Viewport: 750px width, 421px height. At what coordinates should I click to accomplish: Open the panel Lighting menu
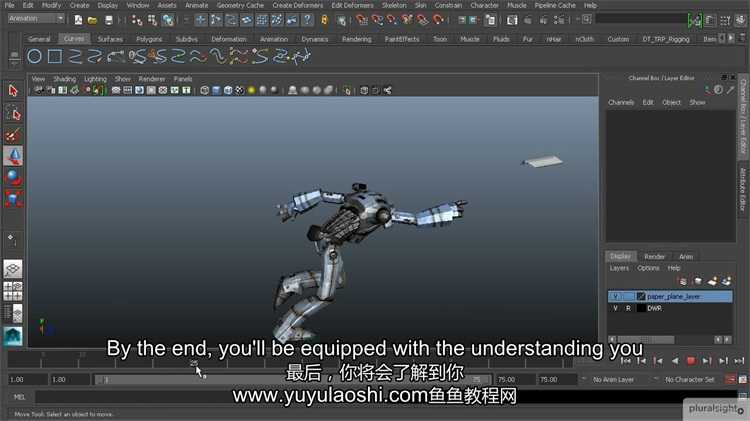[95, 78]
